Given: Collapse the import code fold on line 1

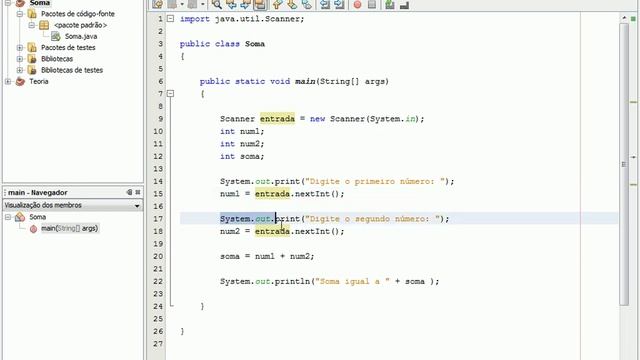Looking at the screenshot, I should (171, 19).
